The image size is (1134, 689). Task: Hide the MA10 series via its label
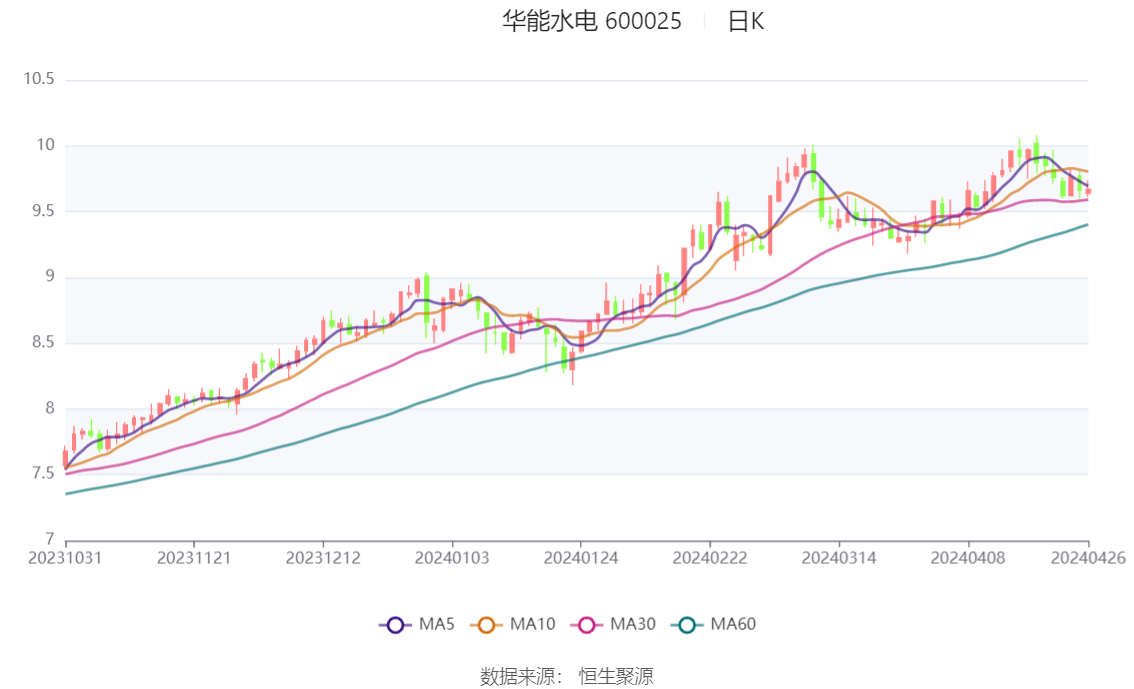[532, 624]
